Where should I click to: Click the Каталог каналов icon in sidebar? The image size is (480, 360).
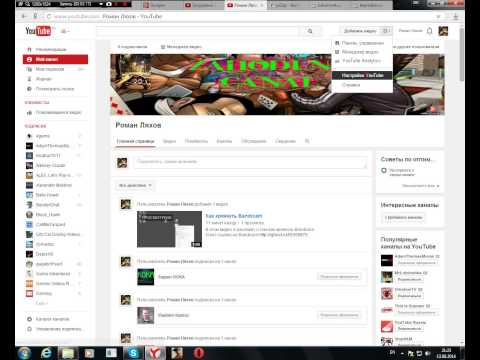29,319
